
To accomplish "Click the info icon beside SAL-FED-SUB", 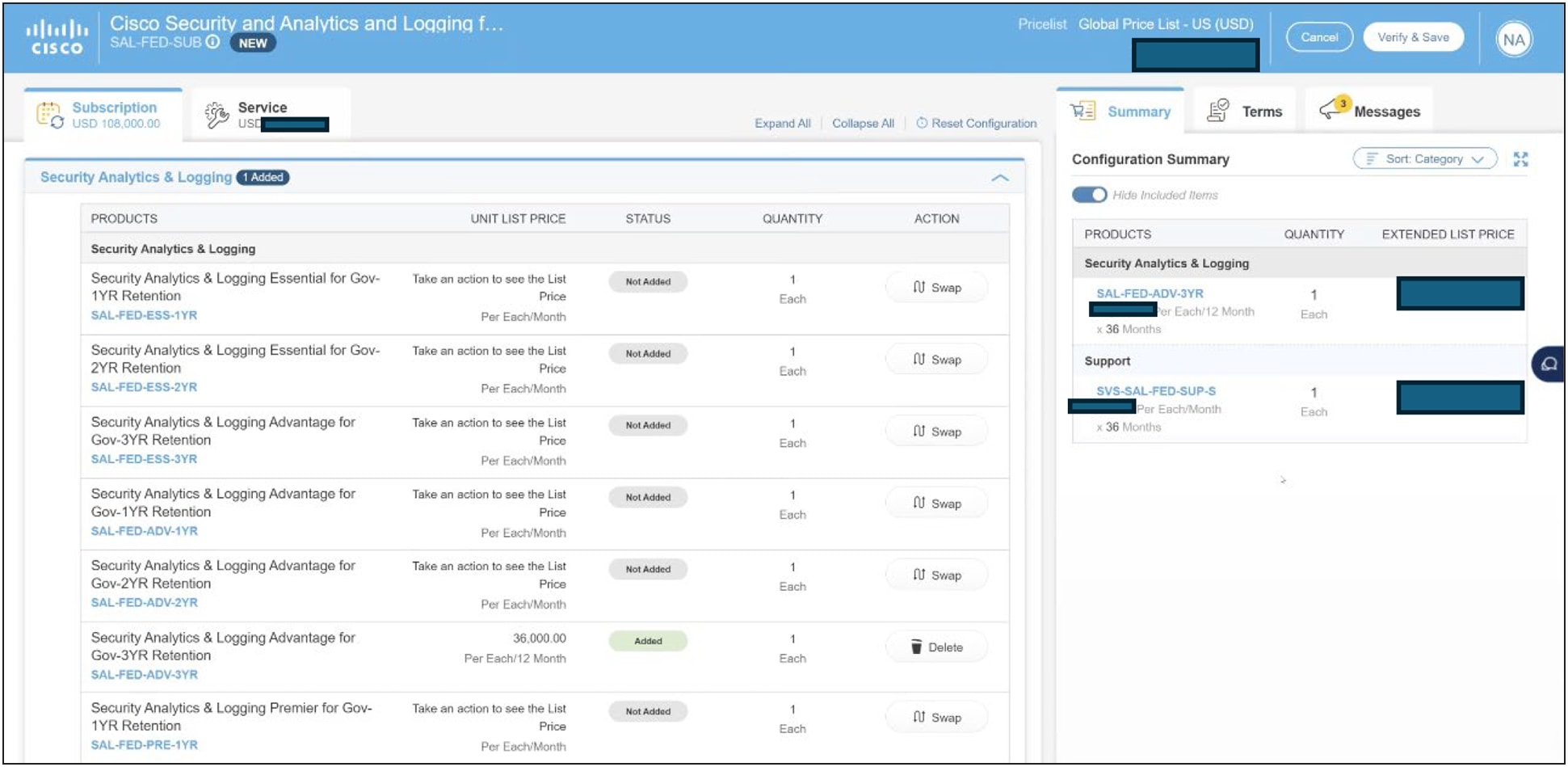I will pos(212,42).
